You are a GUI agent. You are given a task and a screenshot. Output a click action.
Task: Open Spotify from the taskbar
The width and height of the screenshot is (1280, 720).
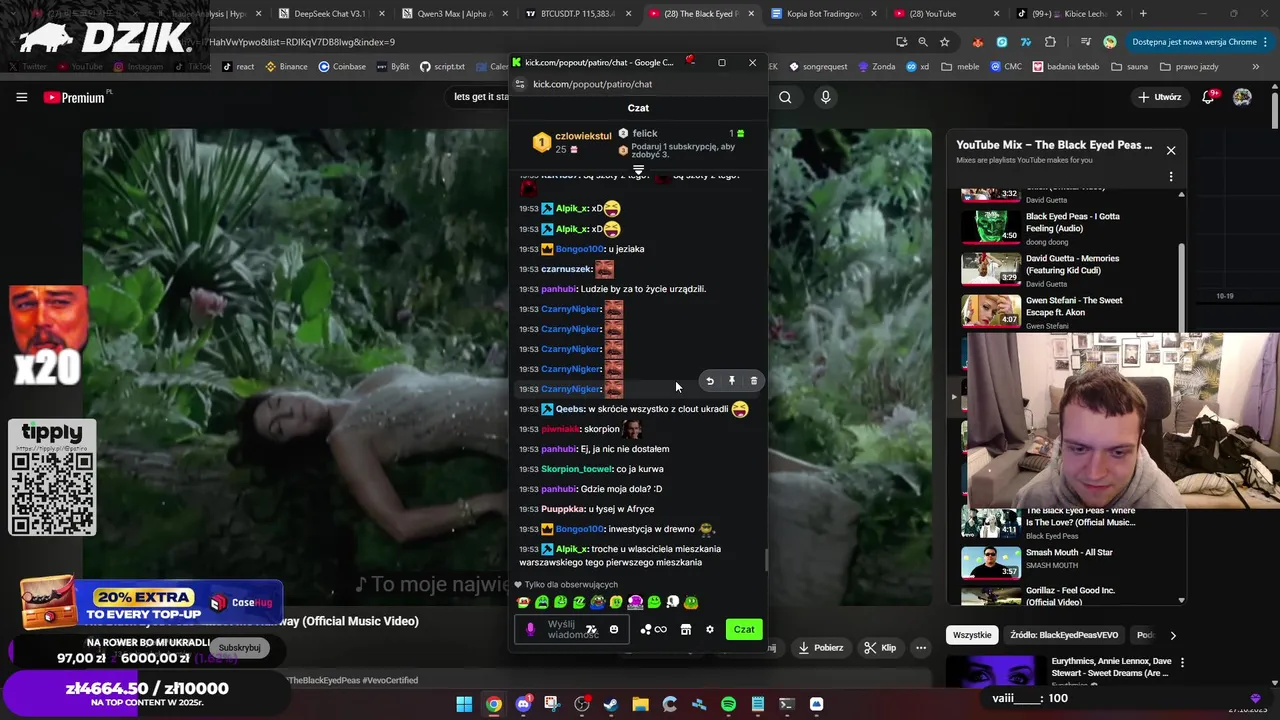coord(728,704)
